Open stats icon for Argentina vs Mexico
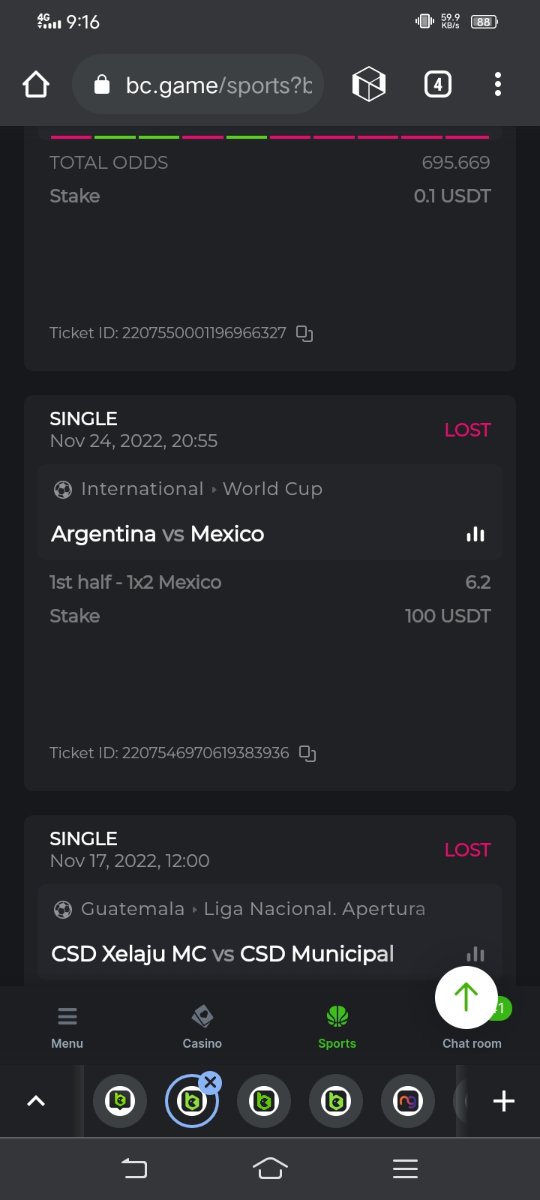 point(475,534)
